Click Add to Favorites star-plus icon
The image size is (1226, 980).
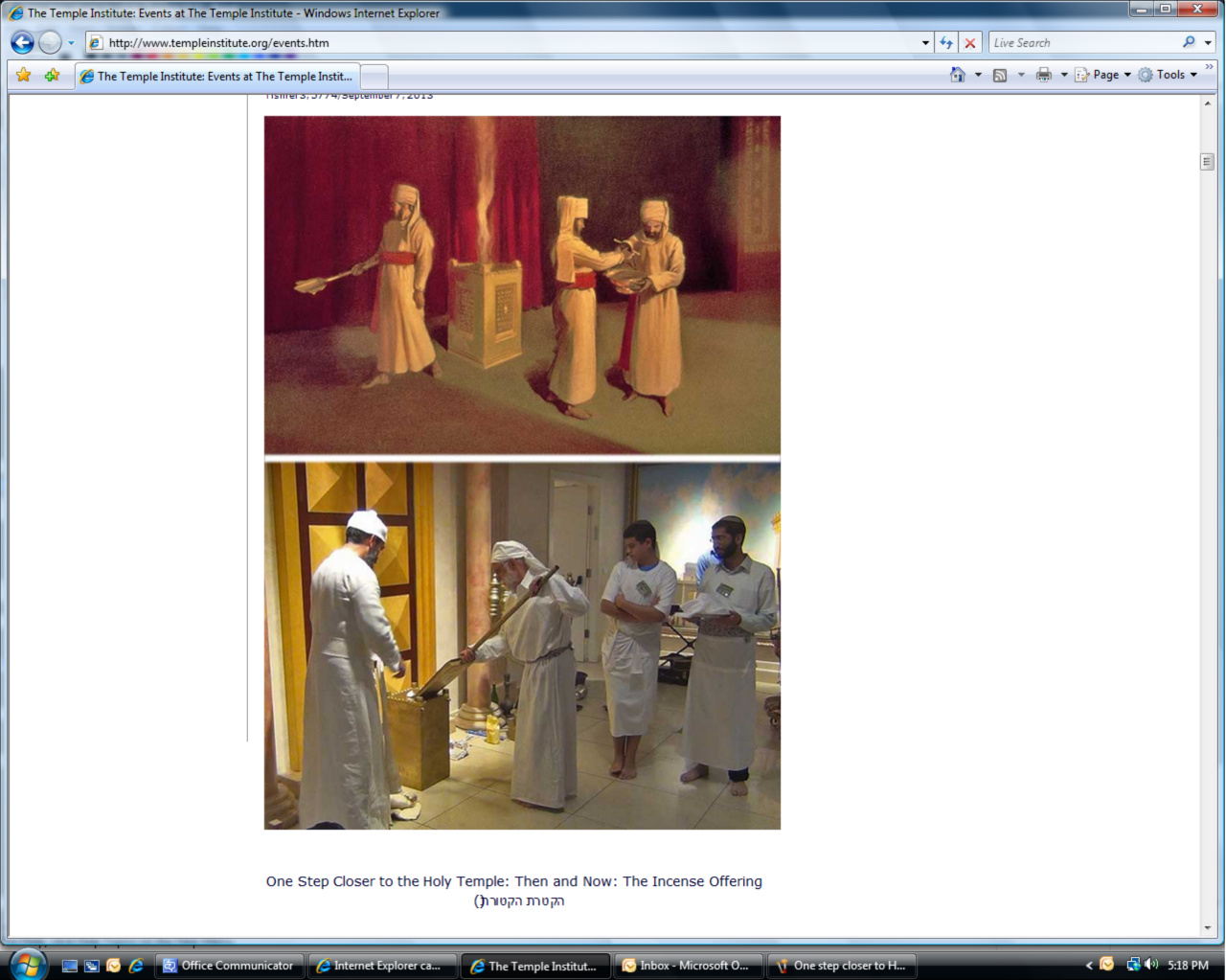(52, 75)
